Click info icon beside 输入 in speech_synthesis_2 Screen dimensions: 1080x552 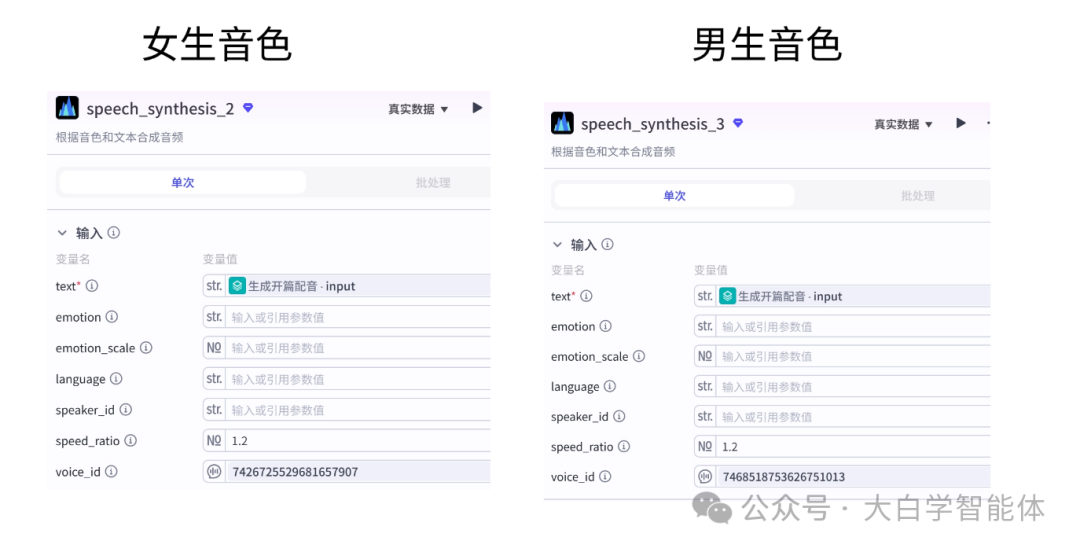point(114,232)
